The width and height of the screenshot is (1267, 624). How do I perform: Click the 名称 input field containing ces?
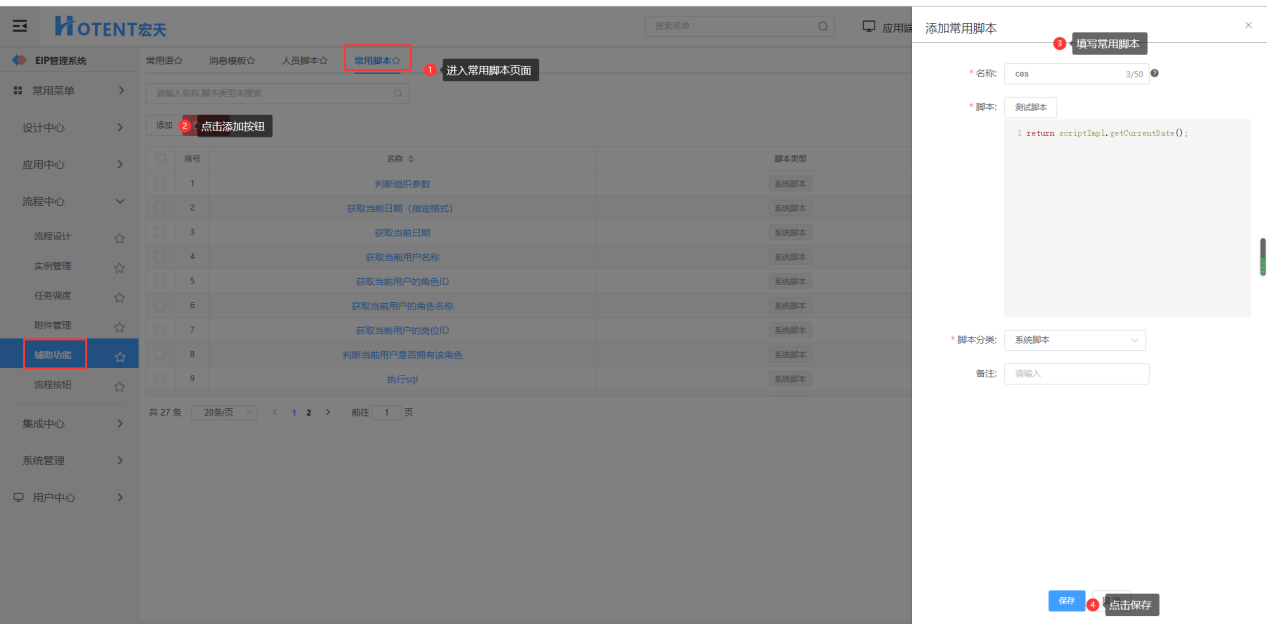1076,74
